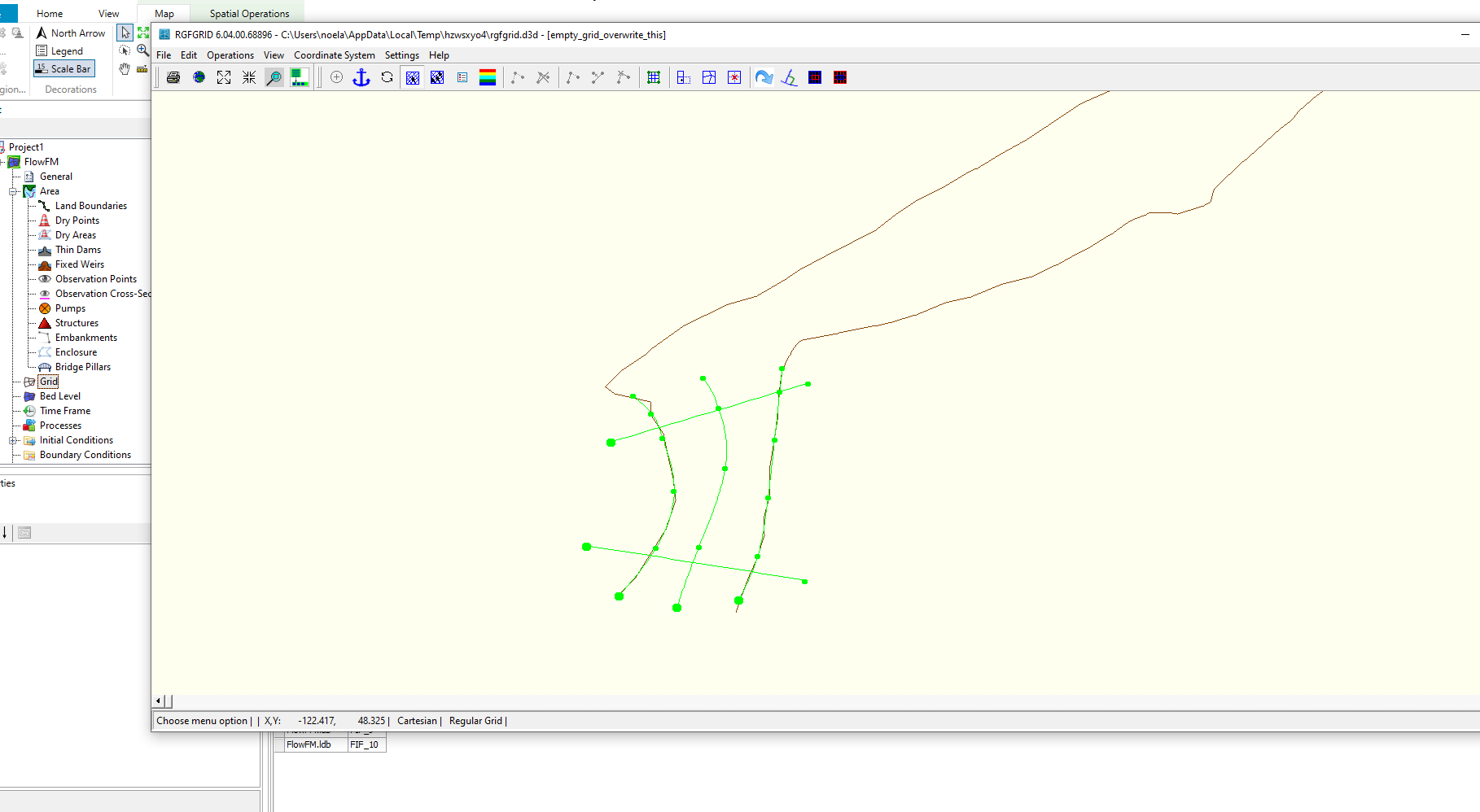This screenshot has height=812, width=1480.
Task: Collapse the Area tree node
Action: point(13,192)
